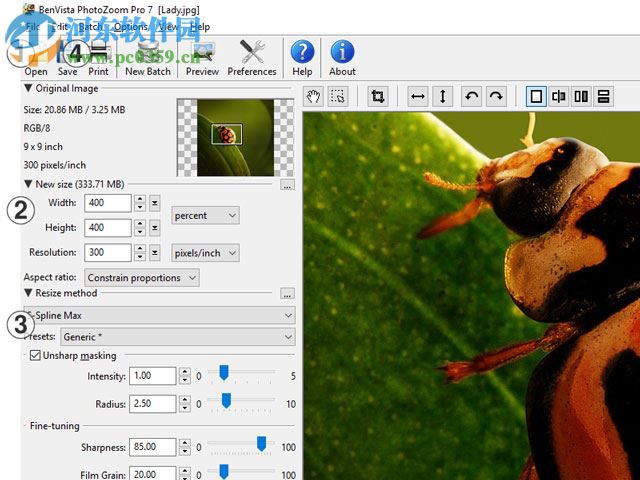The width and height of the screenshot is (640, 480).
Task: Open the Height presets menu button
Action: (155, 228)
